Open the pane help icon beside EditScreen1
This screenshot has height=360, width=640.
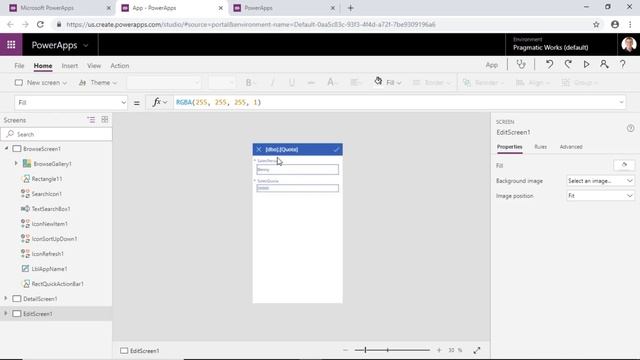630,128
